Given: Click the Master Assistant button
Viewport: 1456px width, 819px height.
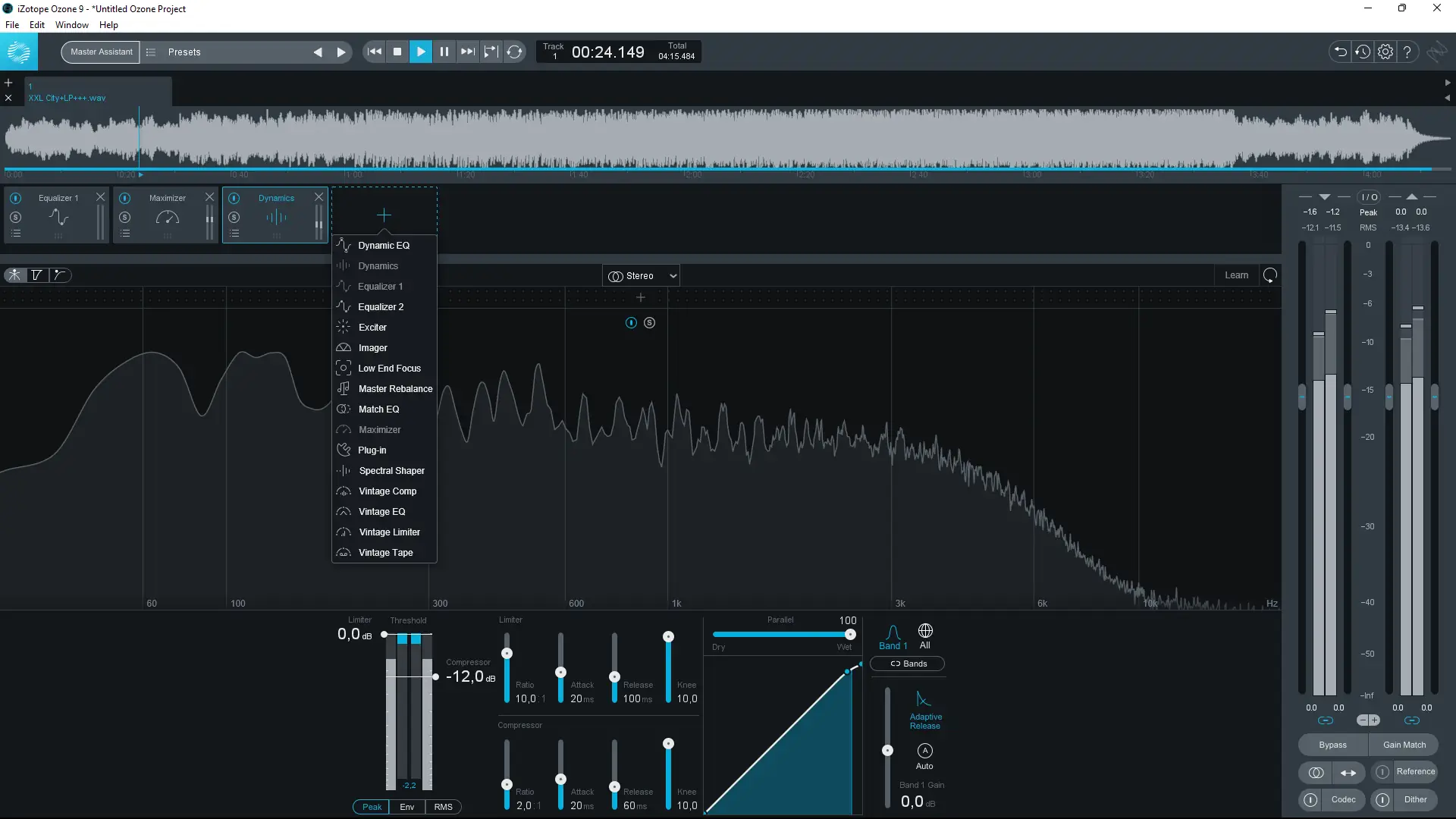Looking at the screenshot, I should point(101,52).
